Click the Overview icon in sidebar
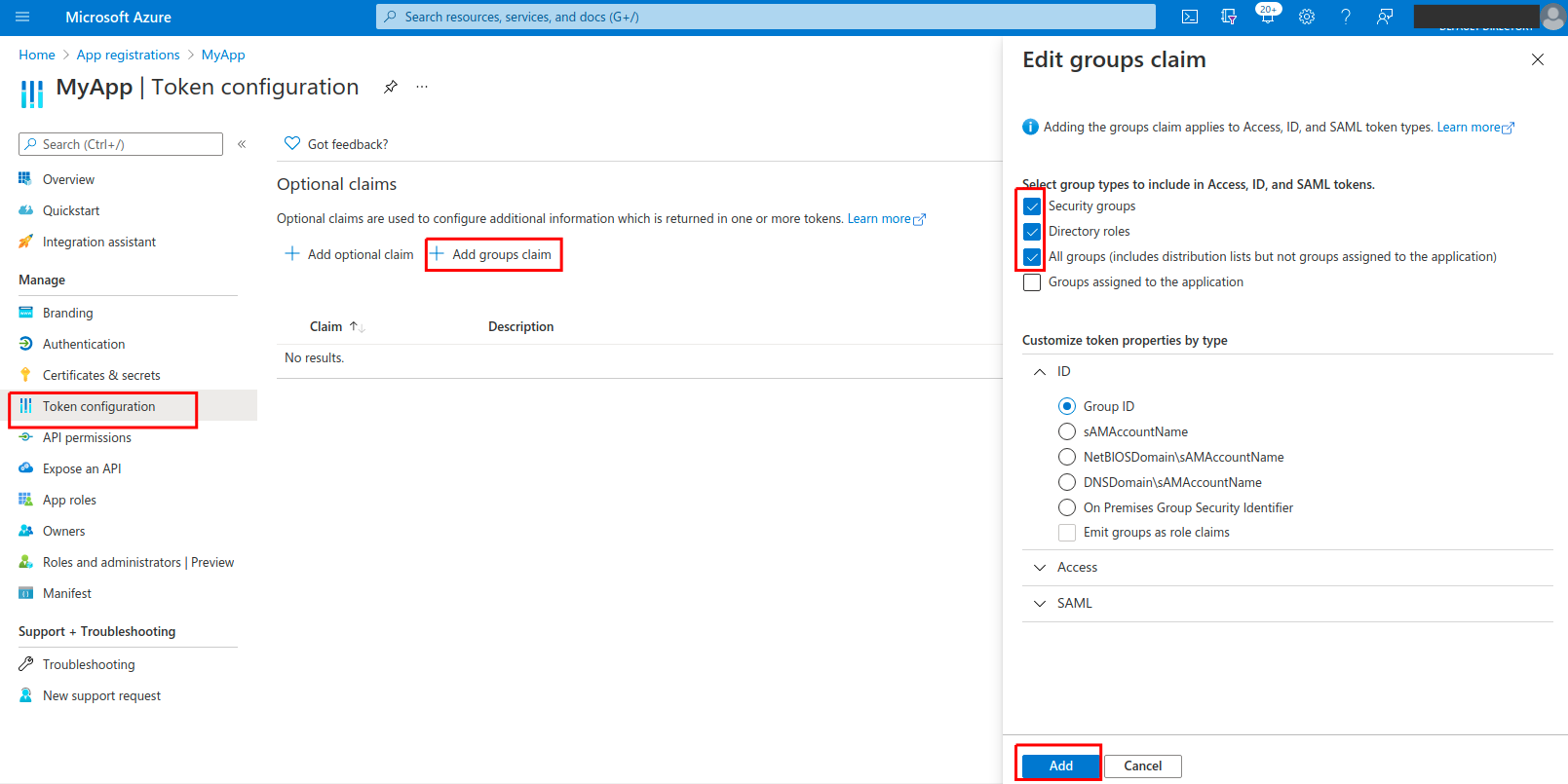Viewport: 1568px width, 784px height. [25, 179]
